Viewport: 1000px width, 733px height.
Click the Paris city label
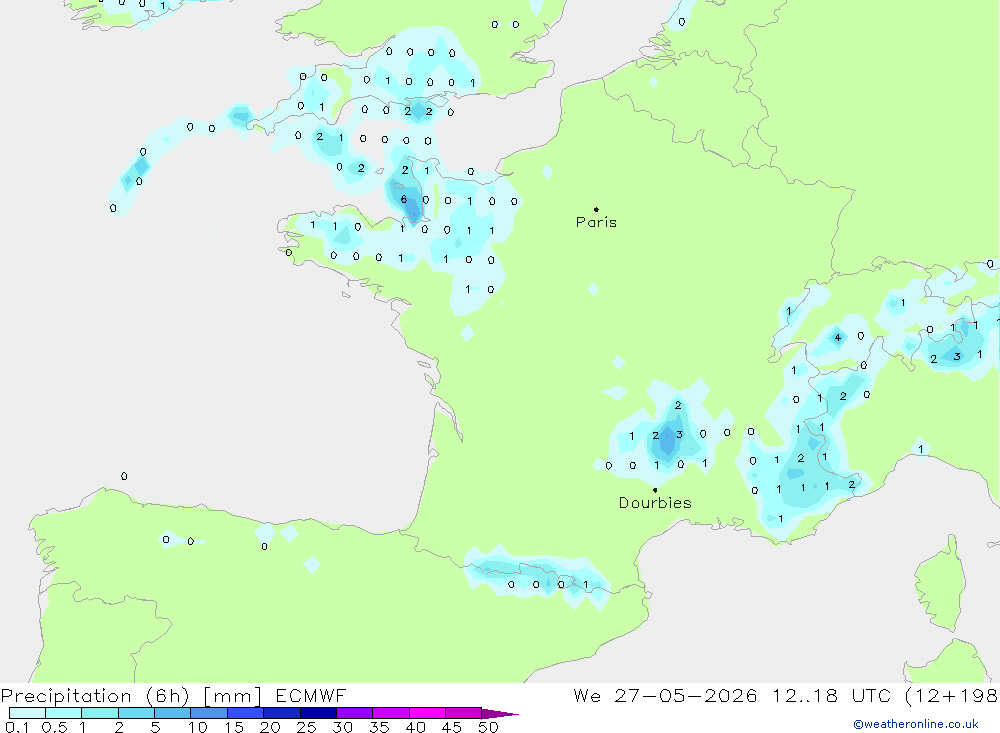tap(596, 222)
